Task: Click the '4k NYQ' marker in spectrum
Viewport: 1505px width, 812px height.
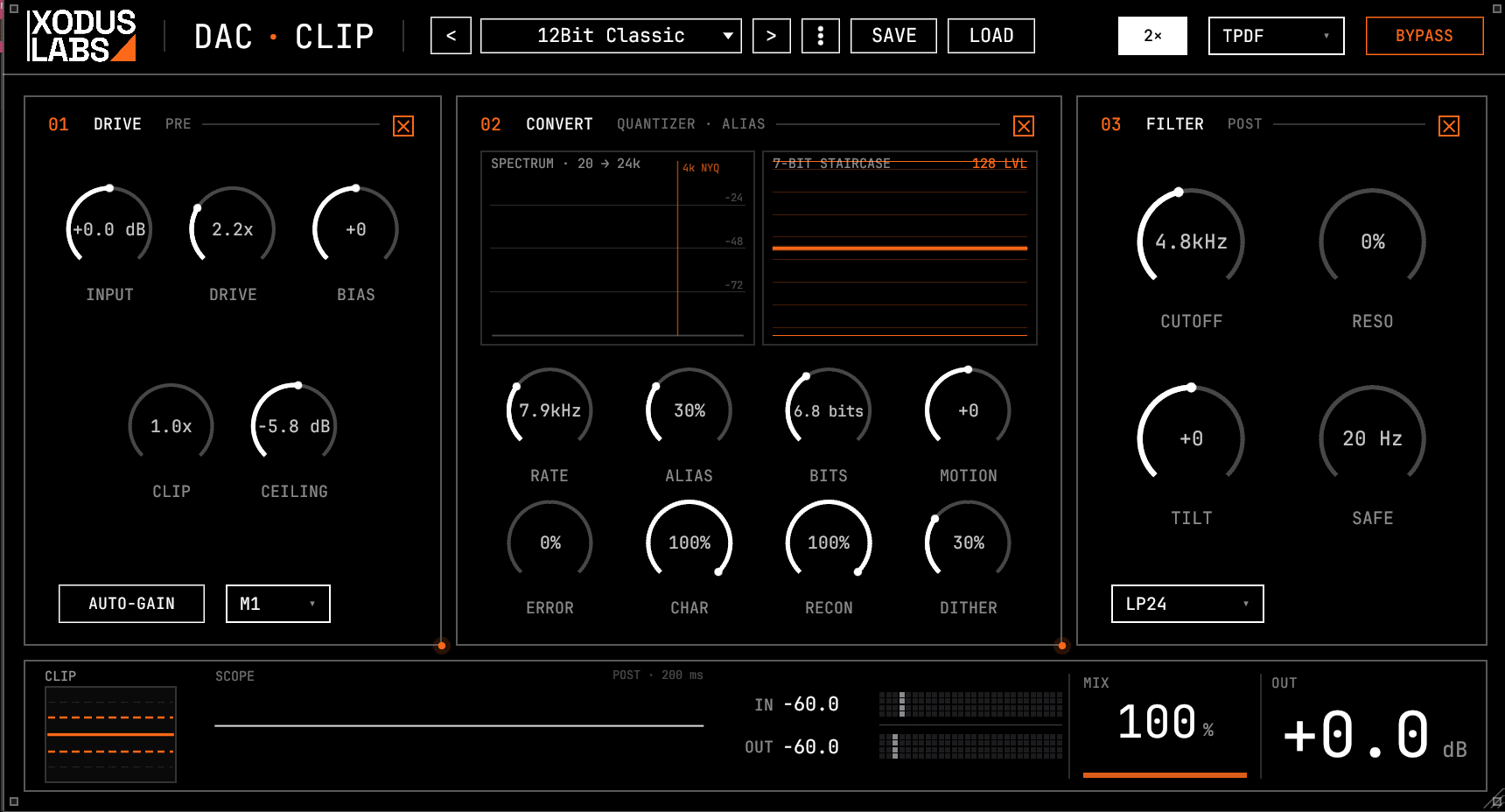Action: pos(701,168)
